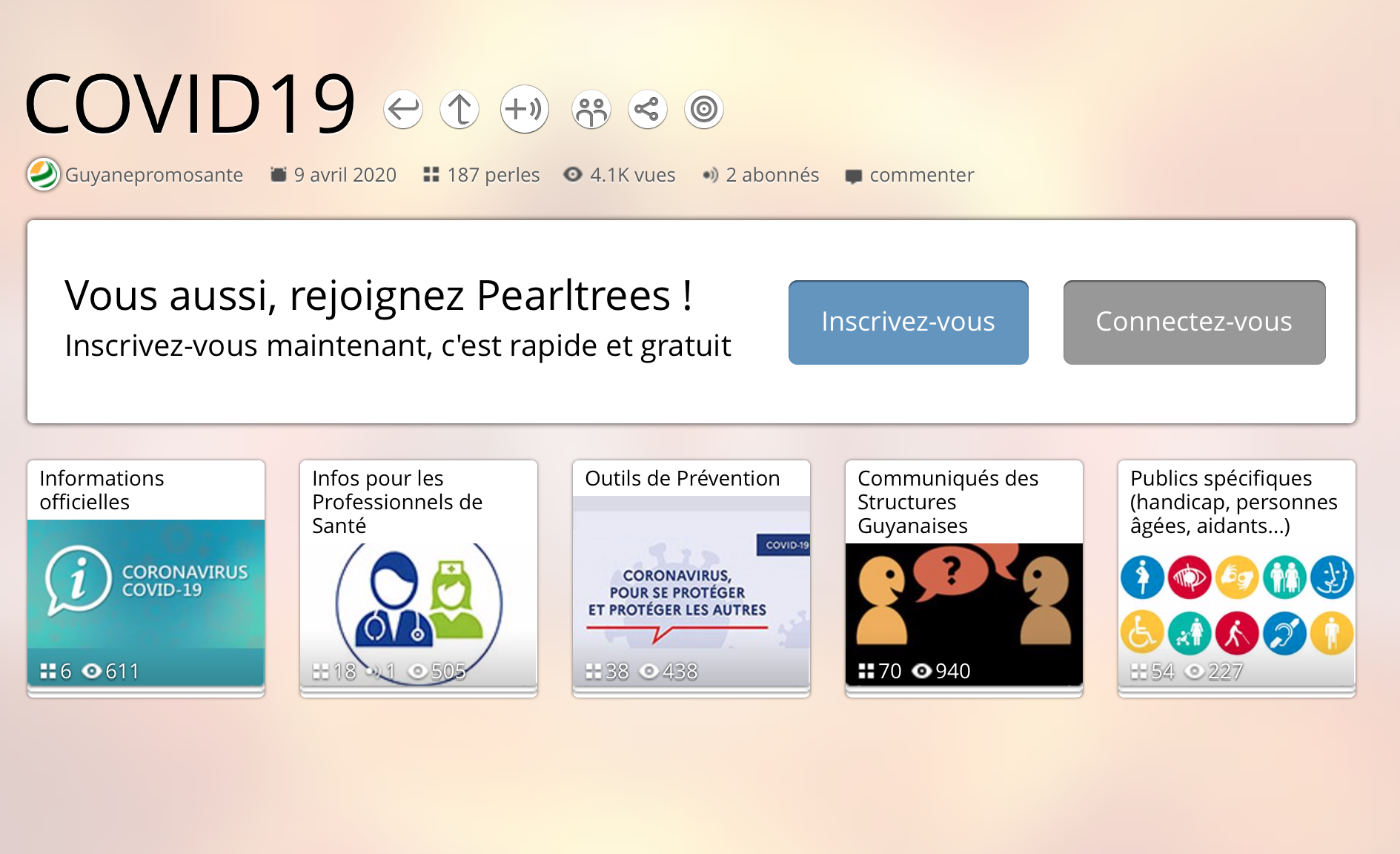1400x854 pixels.
Task: Open Infos pour les Professionnels de Santé
Action: [419, 577]
